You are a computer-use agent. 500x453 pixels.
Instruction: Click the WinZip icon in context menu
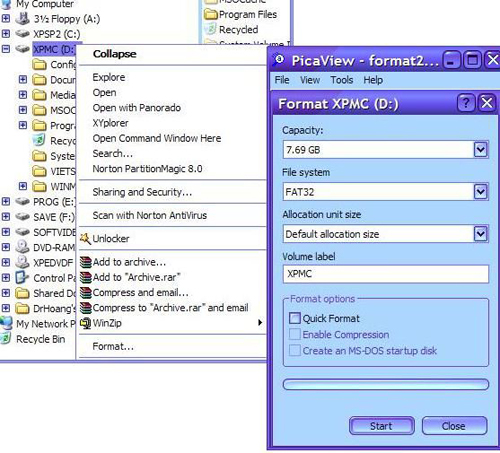86,323
